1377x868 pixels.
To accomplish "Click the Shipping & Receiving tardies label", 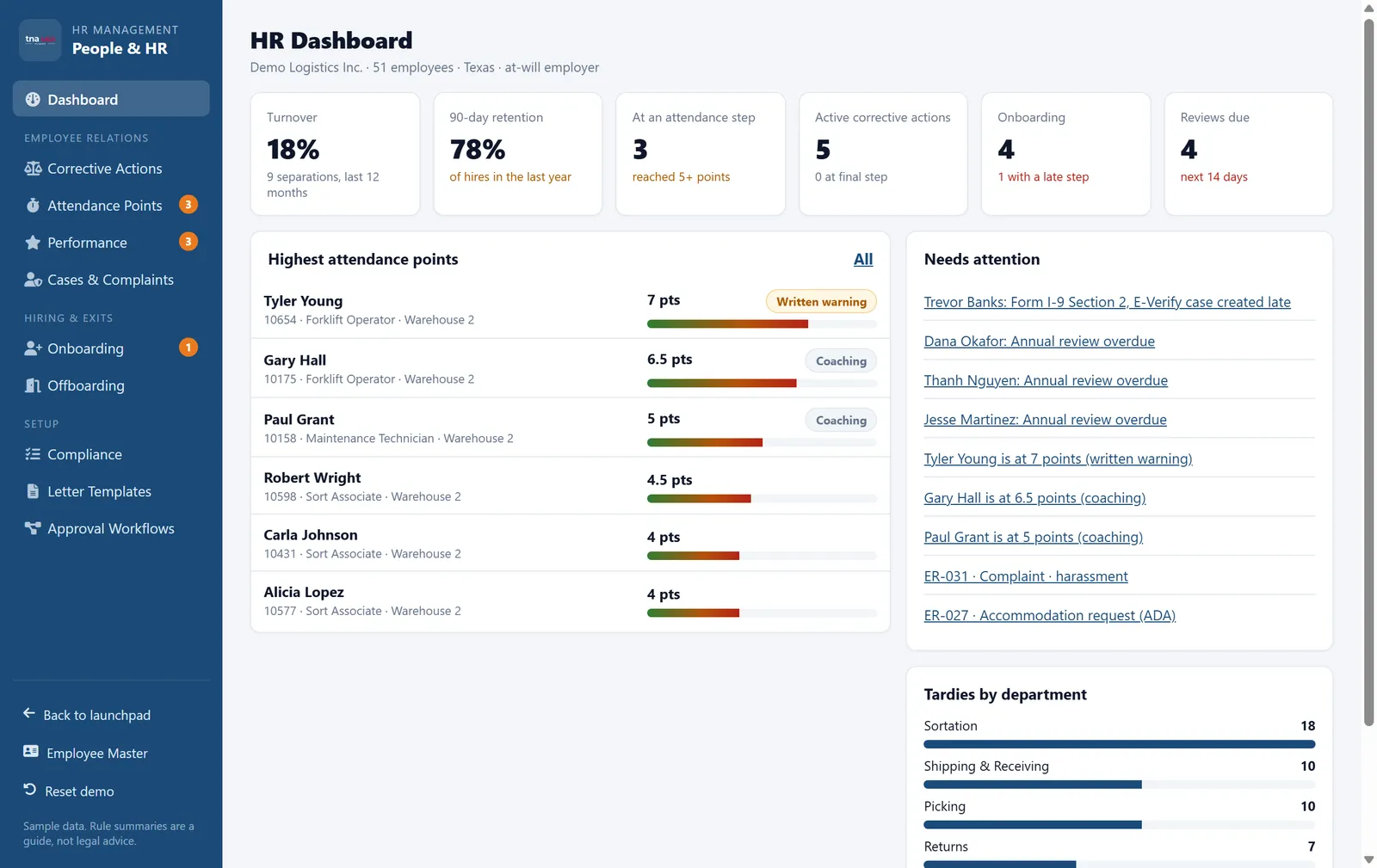I will 986,766.
